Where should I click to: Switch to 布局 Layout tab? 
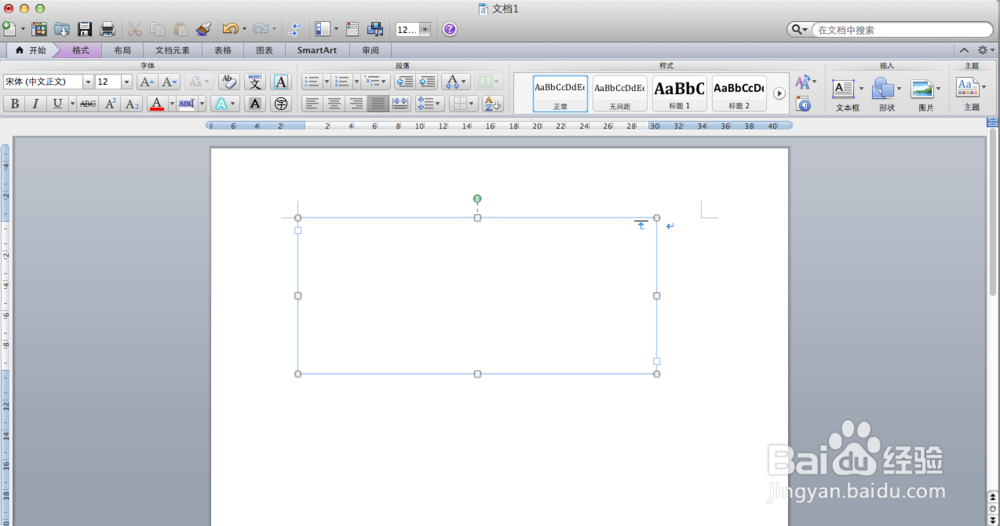pos(122,50)
